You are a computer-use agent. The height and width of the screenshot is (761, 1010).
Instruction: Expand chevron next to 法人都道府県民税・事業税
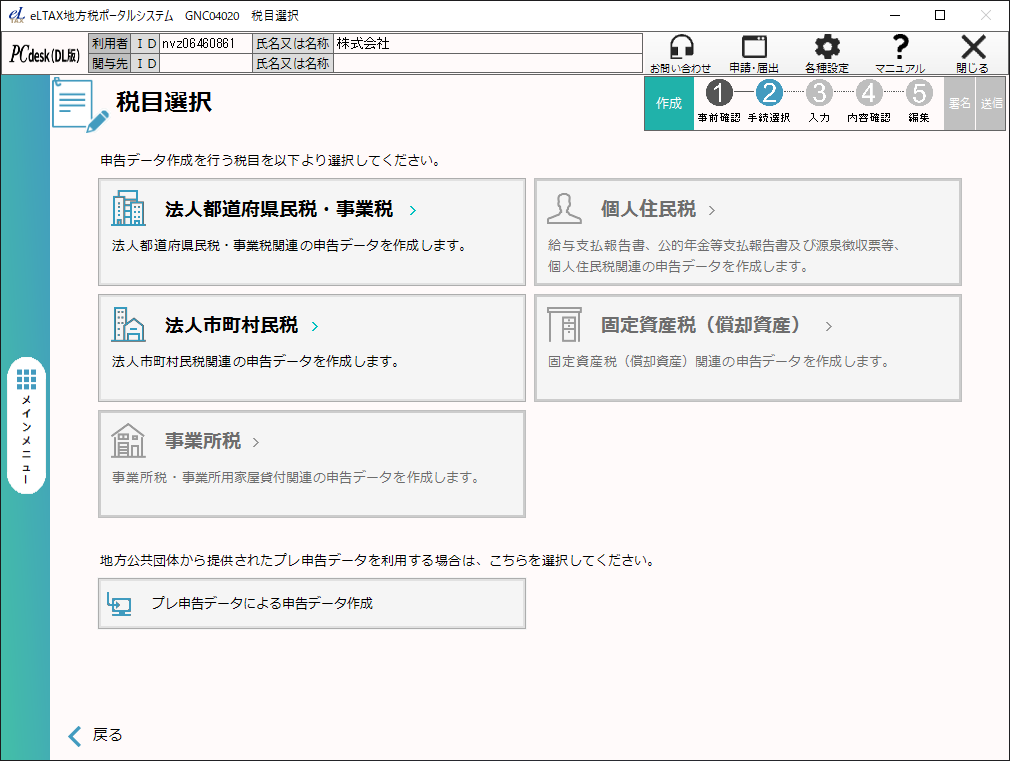pos(413,210)
